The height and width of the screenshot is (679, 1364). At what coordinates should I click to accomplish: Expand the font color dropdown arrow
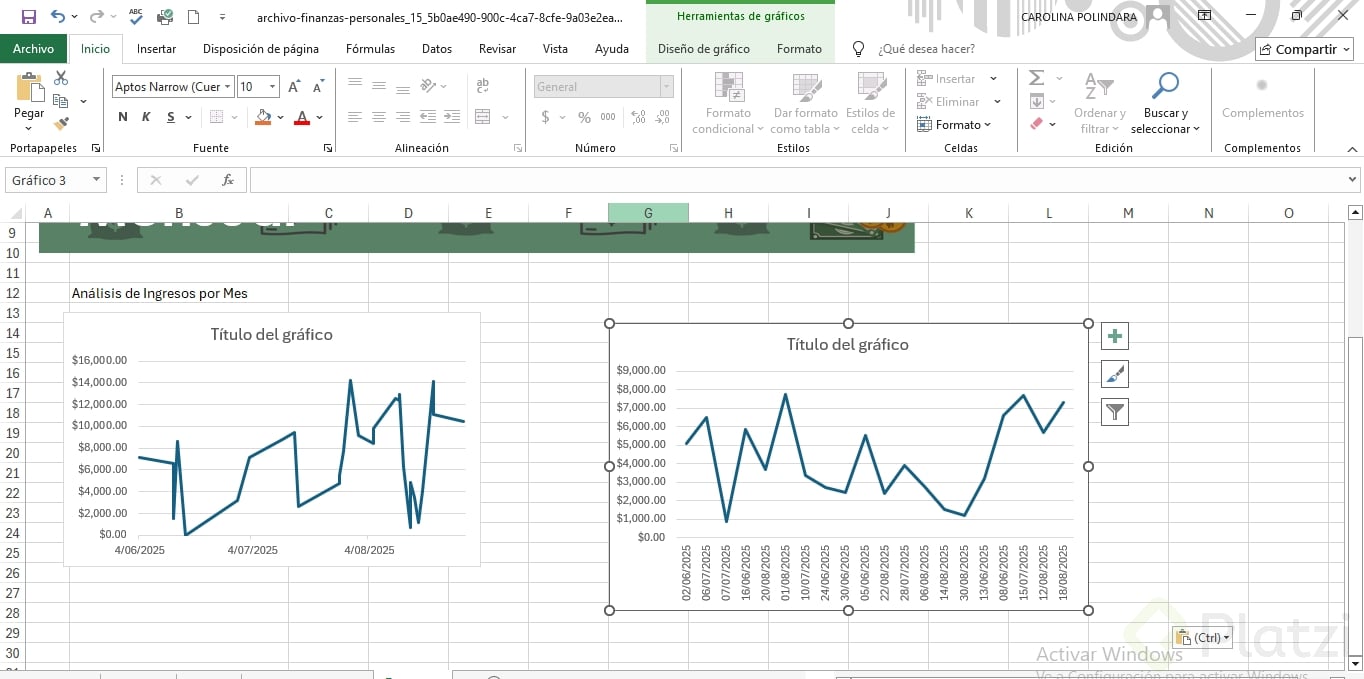319,117
